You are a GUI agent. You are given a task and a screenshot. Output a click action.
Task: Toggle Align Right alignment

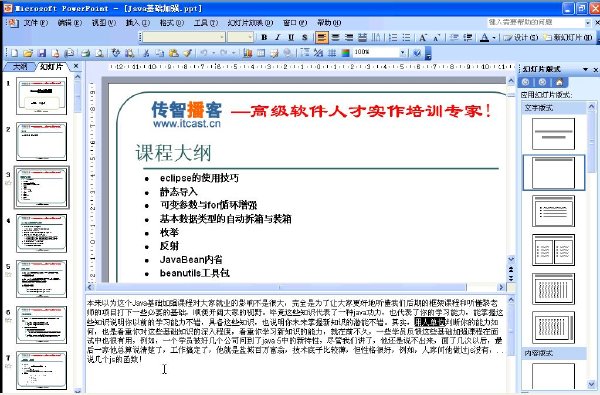point(349,37)
